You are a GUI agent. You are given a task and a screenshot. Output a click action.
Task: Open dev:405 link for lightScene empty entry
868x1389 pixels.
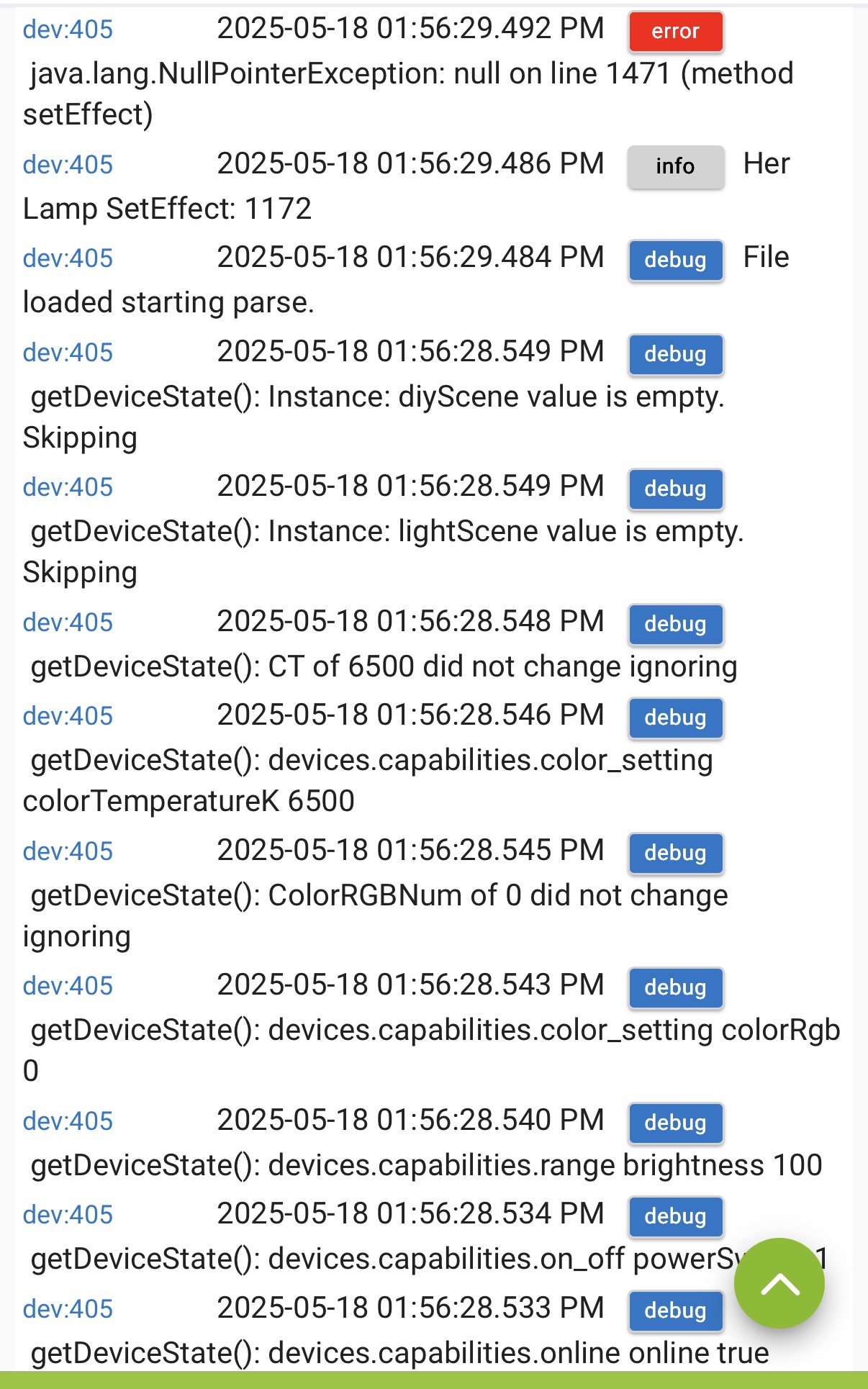[x=68, y=487]
